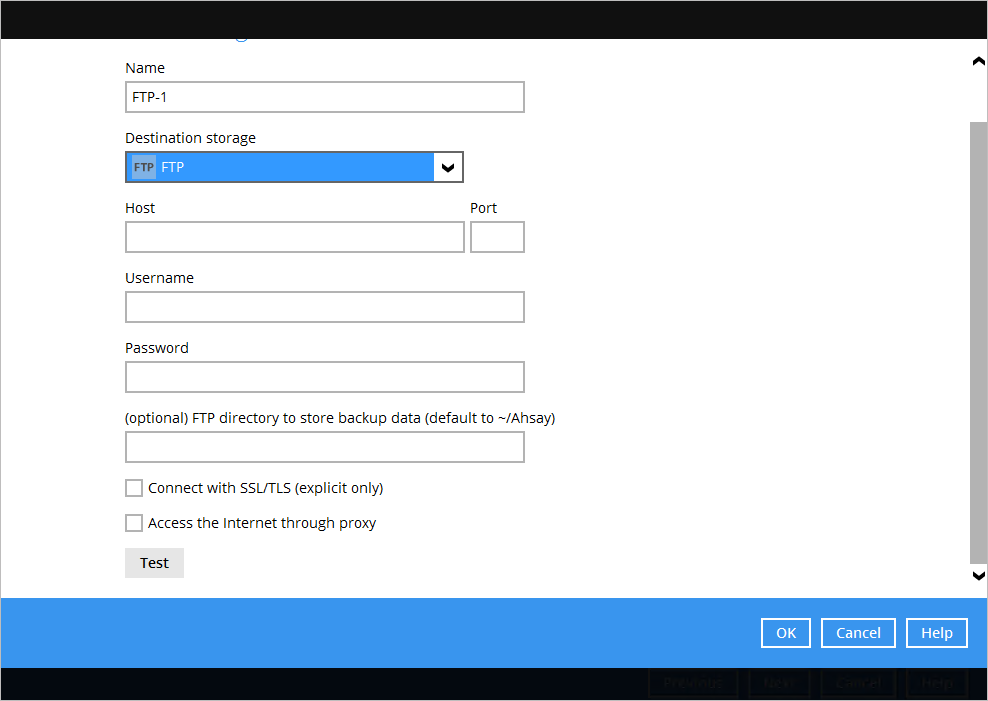Screen dimensions: 988x701
Task: Click into the Name field containing FTP-1
Action: 324,97
